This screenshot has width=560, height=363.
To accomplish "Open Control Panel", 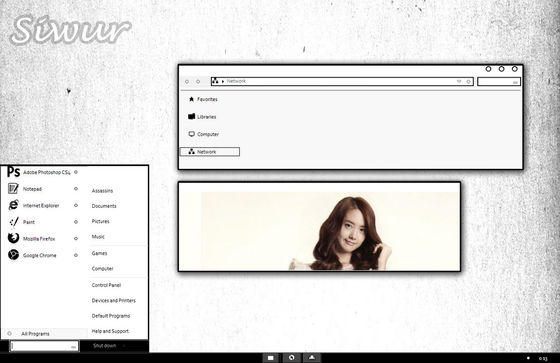I will (106, 285).
